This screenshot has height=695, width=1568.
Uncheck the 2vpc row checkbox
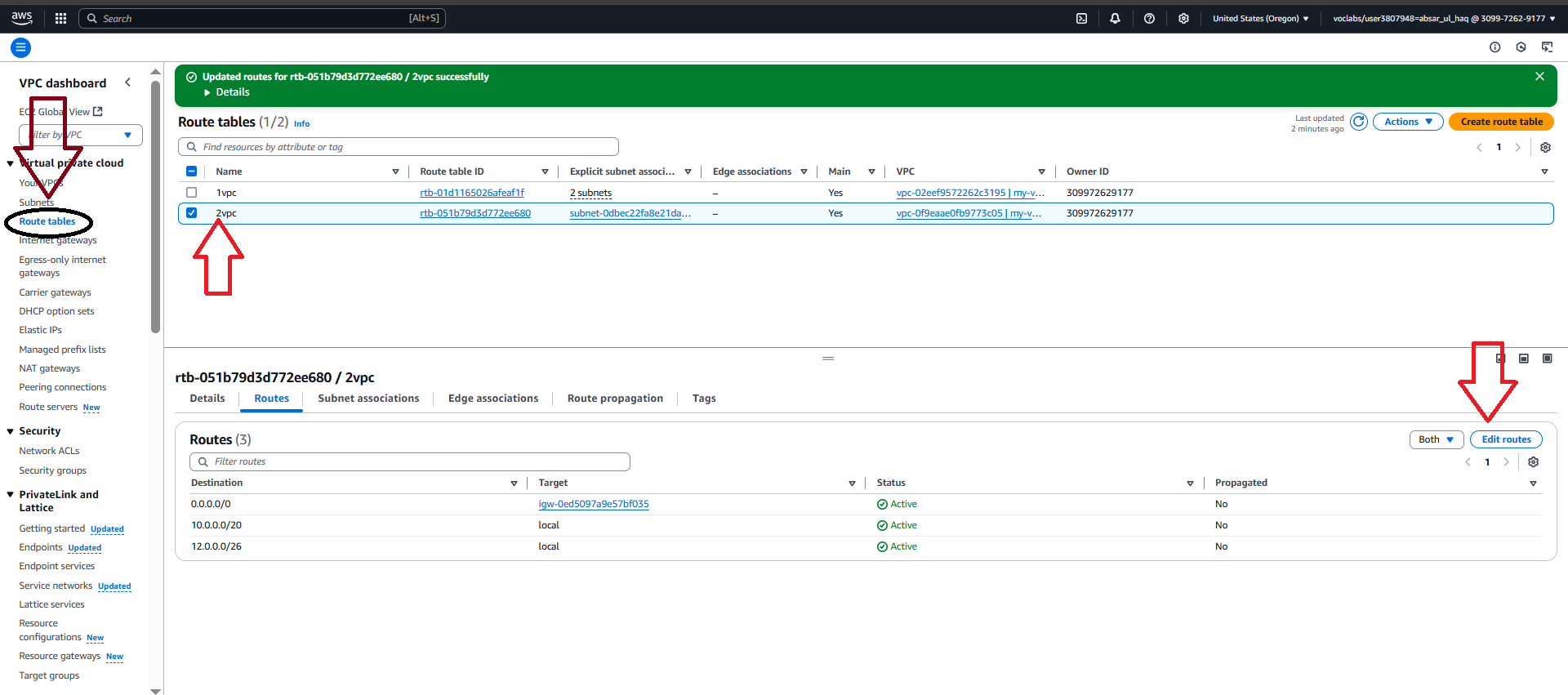tap(192, 213)
